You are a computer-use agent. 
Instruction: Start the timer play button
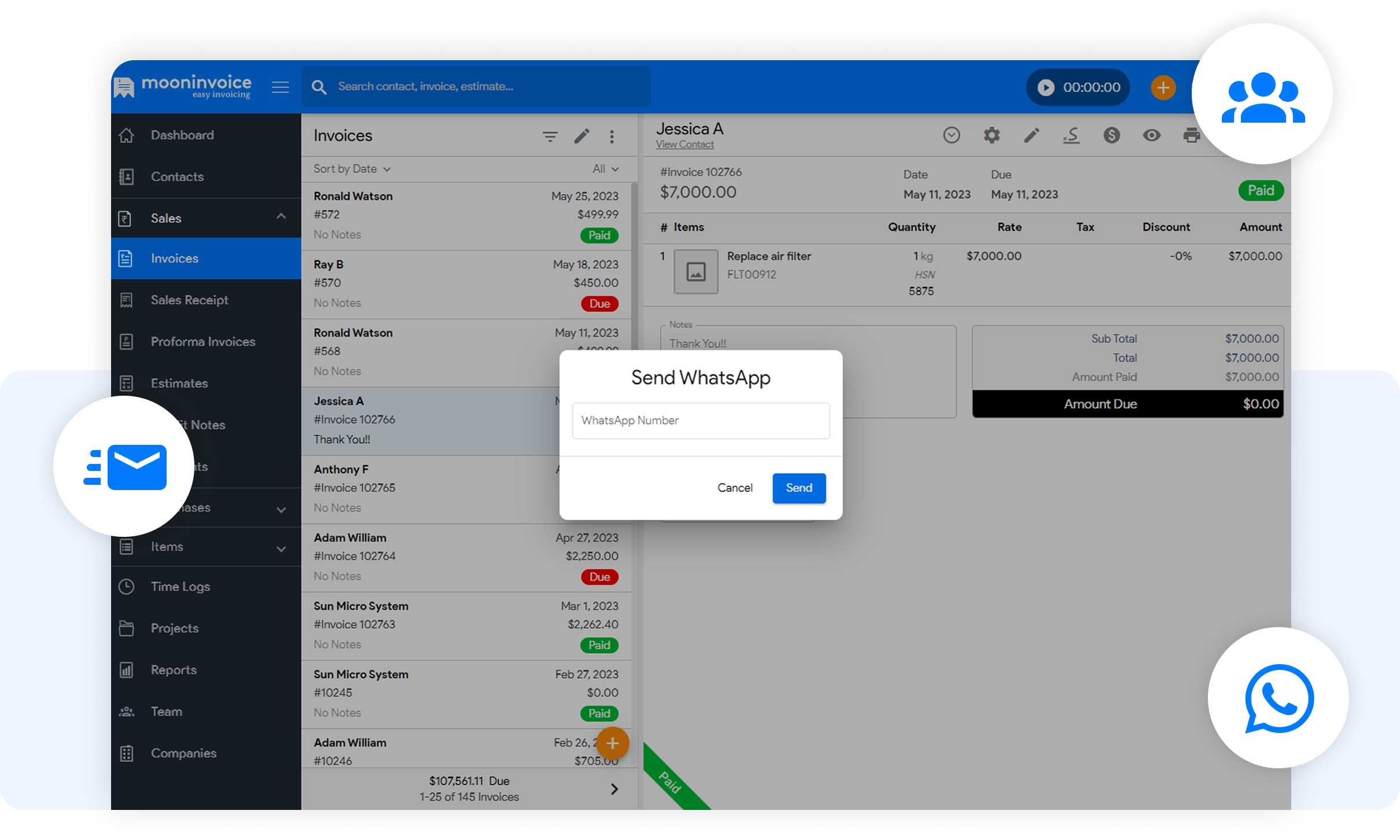(x=1045, y=87)
